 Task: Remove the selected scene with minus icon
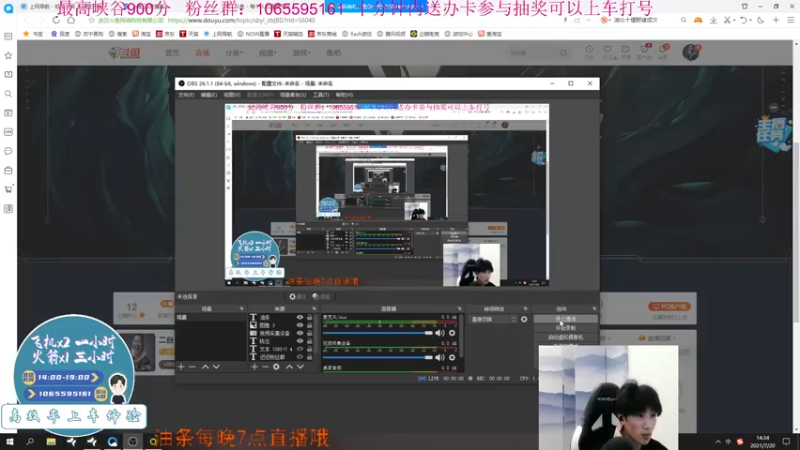[x=192, y=367]
